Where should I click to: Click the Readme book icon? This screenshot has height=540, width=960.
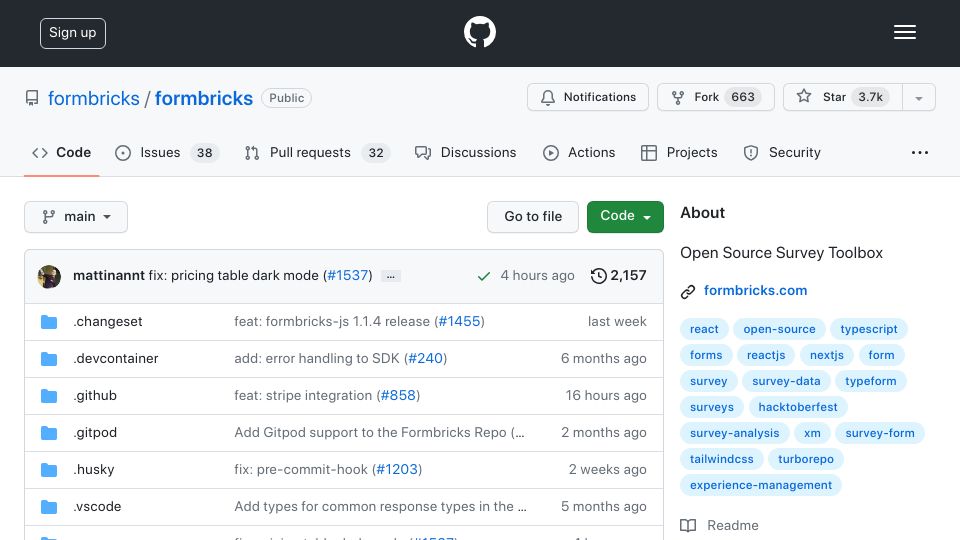pos(688,525)
